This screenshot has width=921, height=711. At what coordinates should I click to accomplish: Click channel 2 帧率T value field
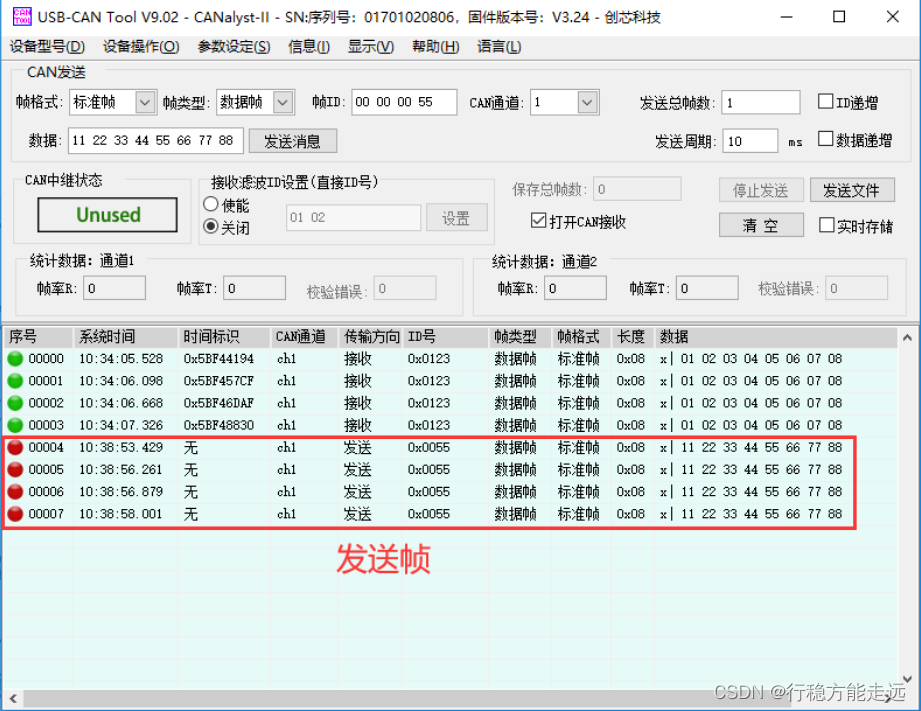[x=707, y=288]
